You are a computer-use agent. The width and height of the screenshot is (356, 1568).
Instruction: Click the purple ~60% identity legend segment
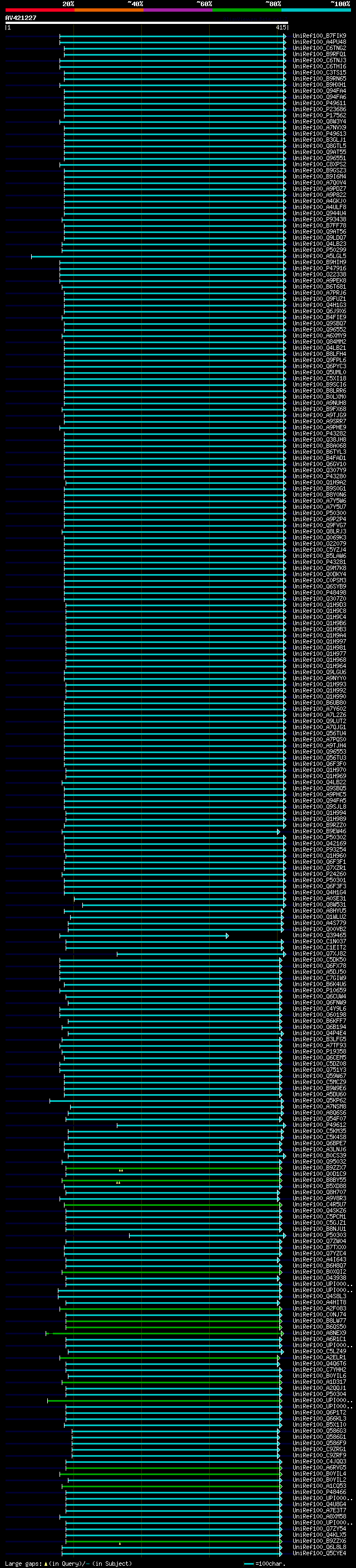click(177, 10)
